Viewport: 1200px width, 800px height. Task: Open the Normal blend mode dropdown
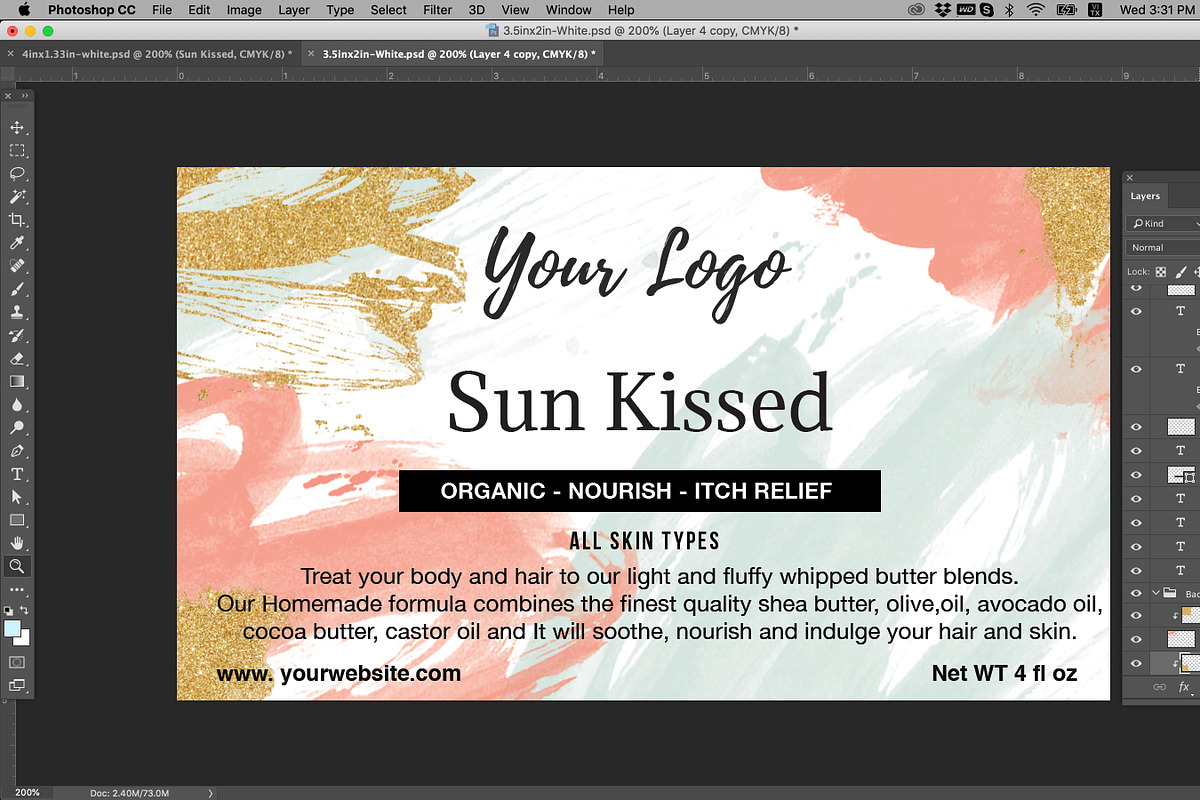[1164, 247]
